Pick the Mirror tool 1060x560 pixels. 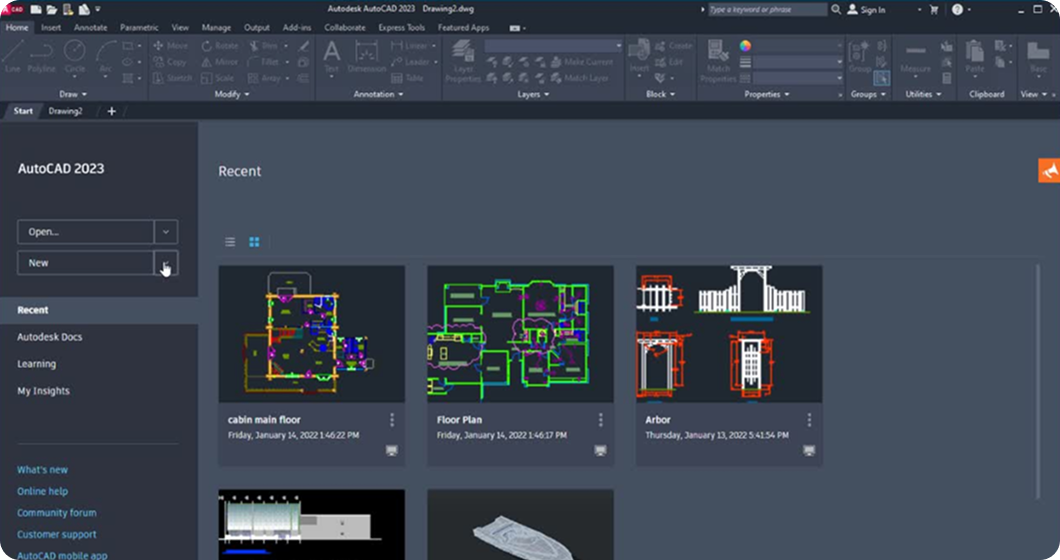(220, 62)
